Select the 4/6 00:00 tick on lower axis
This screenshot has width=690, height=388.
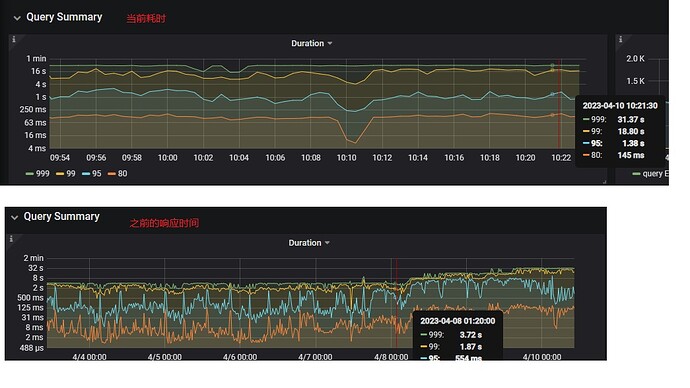point(240,357)
